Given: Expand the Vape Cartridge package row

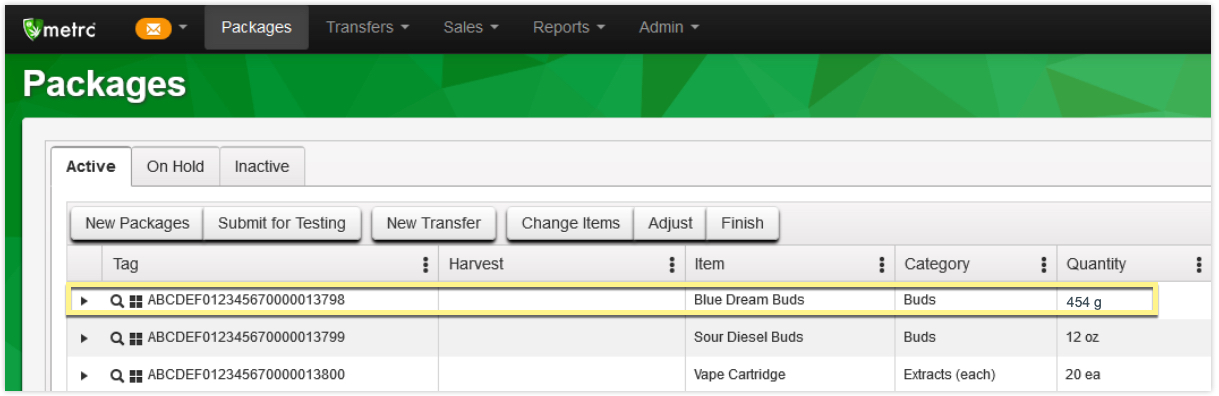Looking at the screenshot, I should pos(84,376).
